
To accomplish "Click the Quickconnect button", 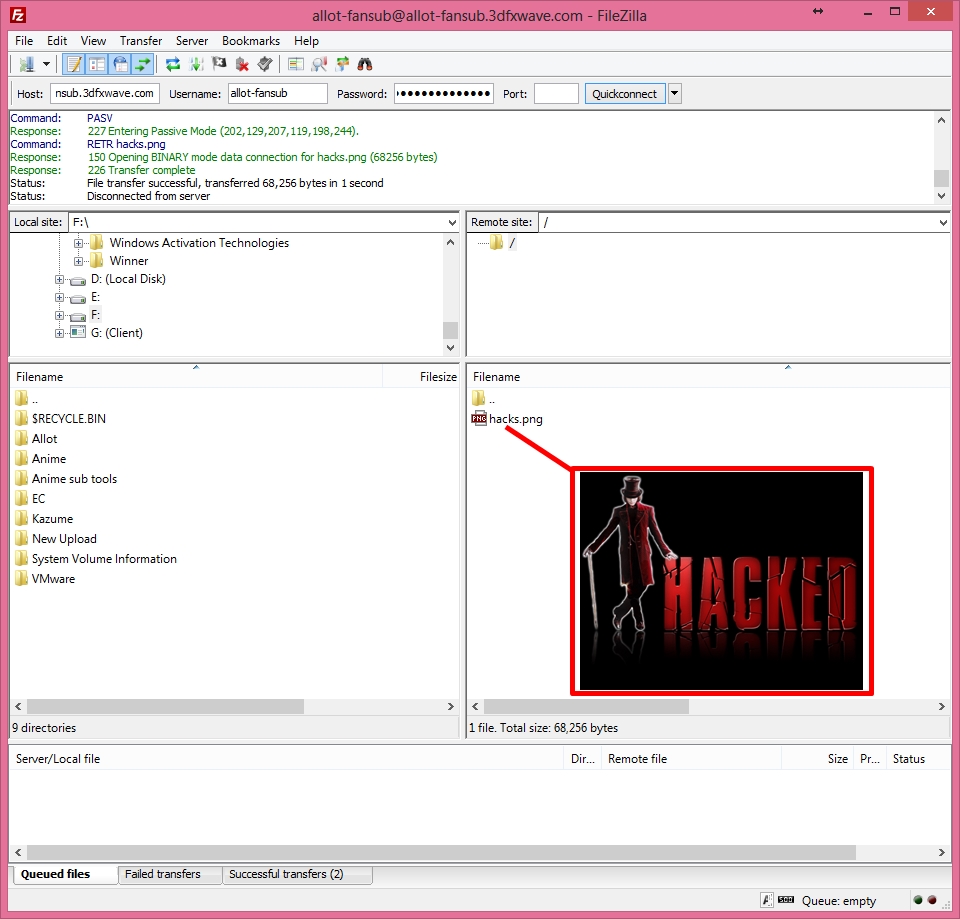I will tap(624, 94).
